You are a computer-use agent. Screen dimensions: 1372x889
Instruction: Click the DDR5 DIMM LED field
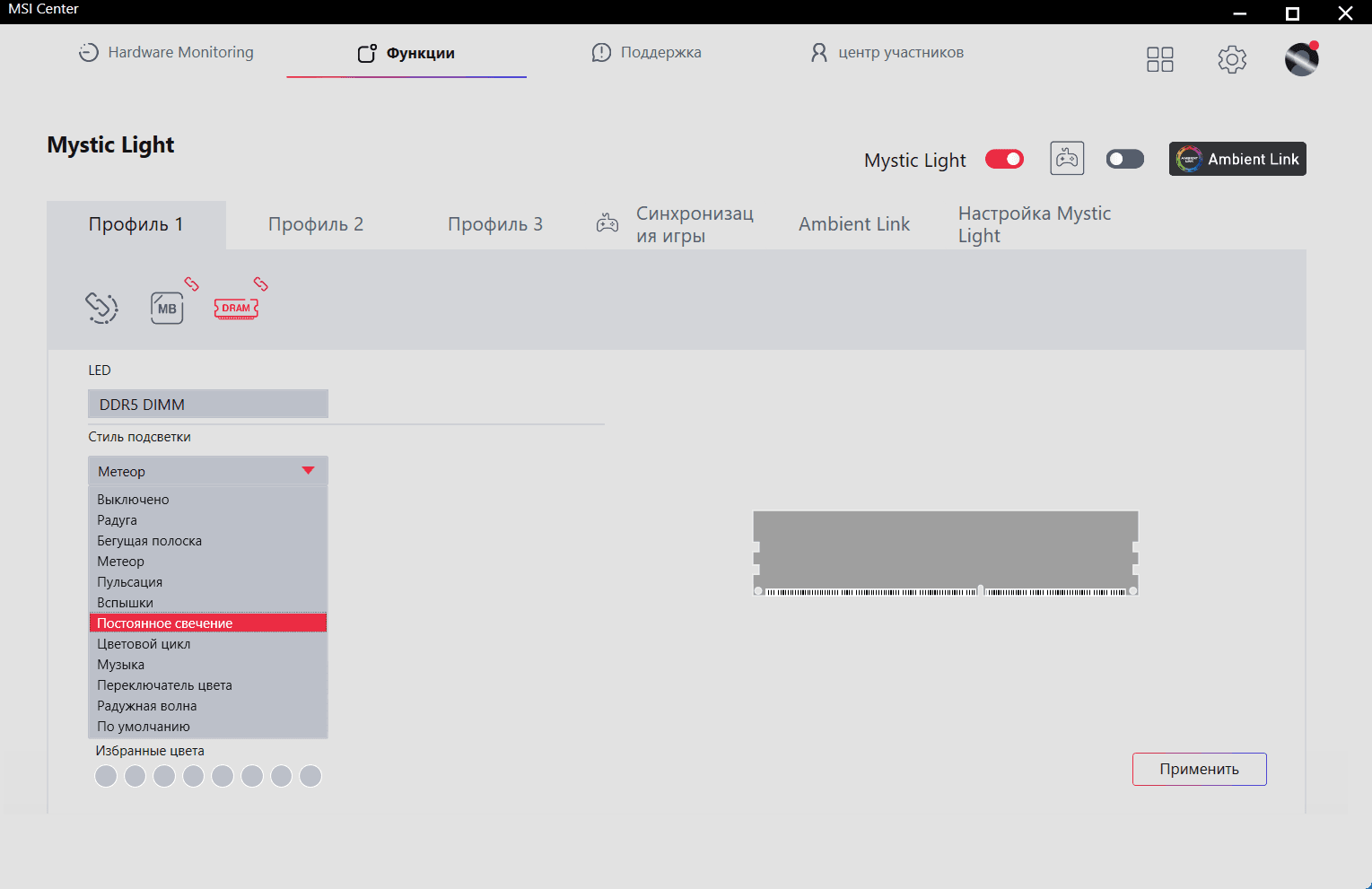(208, 404)
